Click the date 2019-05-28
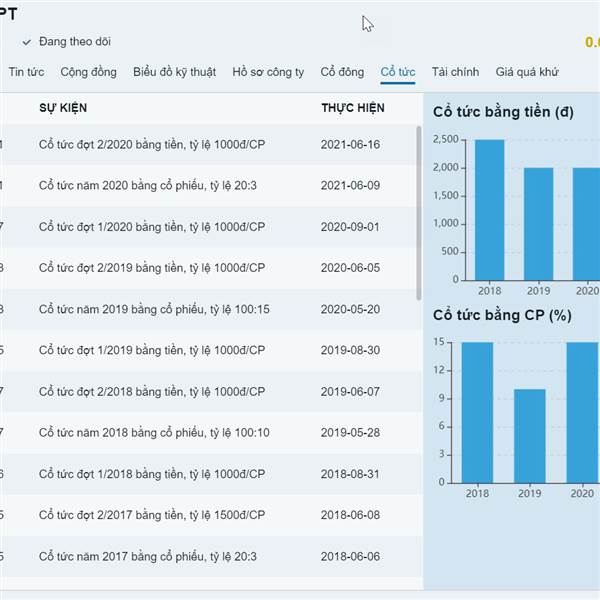 click(350, 433)
